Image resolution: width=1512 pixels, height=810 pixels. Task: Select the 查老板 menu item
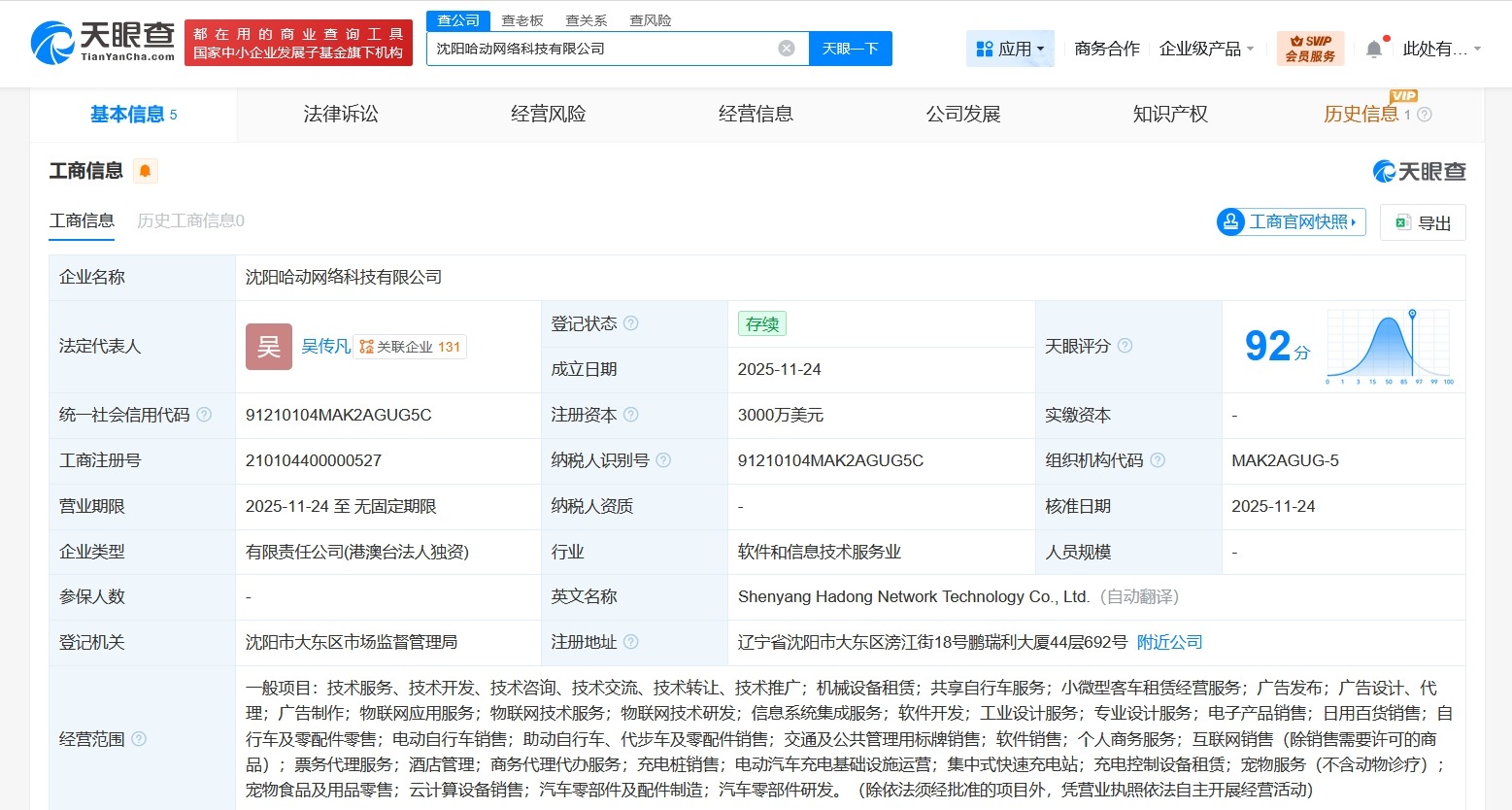click(x=521, y=19)
